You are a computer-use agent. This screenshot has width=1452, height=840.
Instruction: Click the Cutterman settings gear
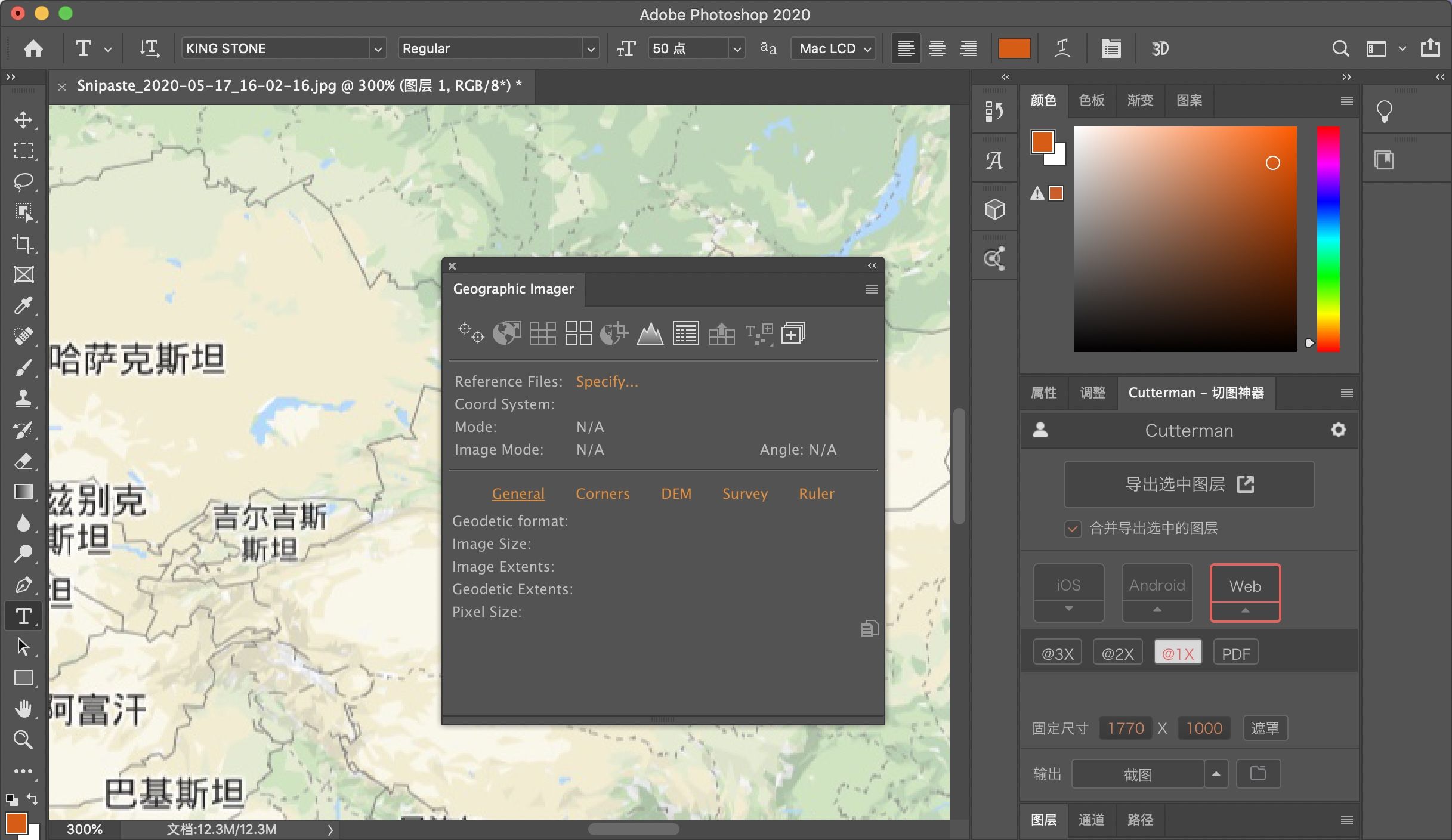click(x=1338, y=430)
